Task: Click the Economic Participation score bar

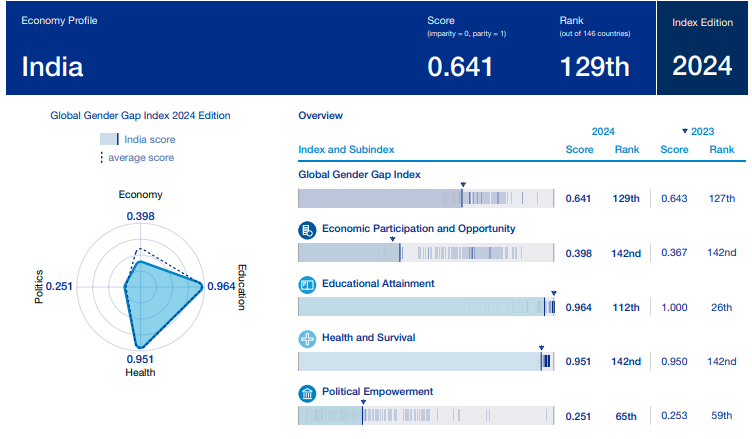Action: pos(426,253)
